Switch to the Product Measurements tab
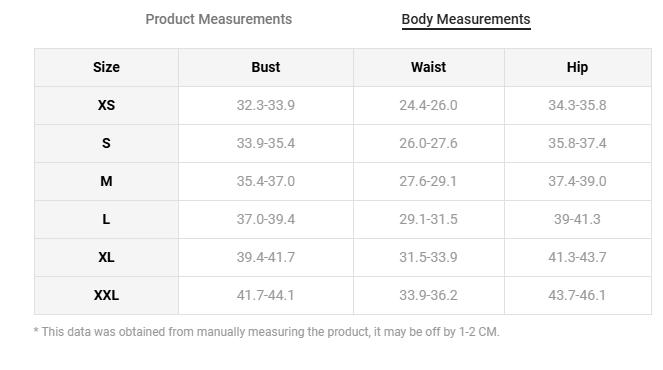The width and height of the screenshot is (663, 370). click(x=219, y=19)
